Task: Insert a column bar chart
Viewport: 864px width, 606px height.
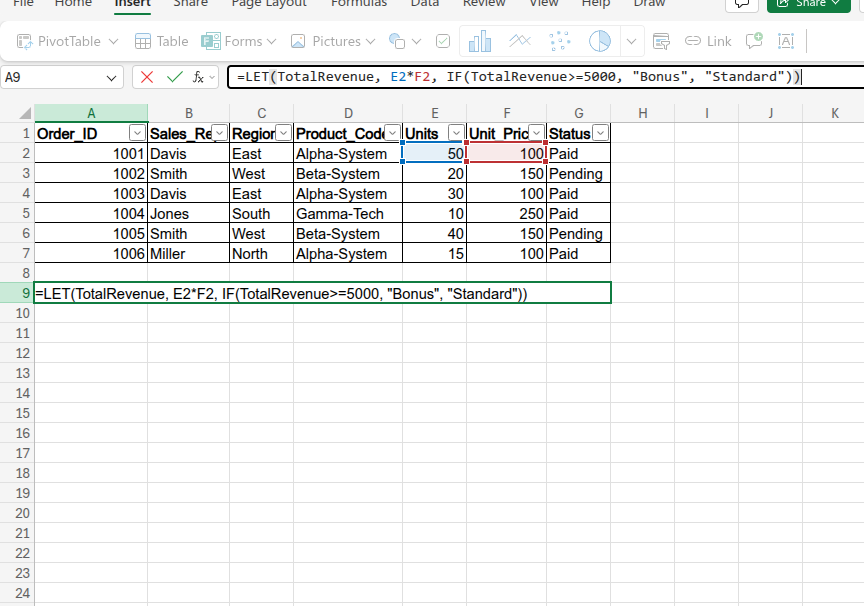Action: 480,41
